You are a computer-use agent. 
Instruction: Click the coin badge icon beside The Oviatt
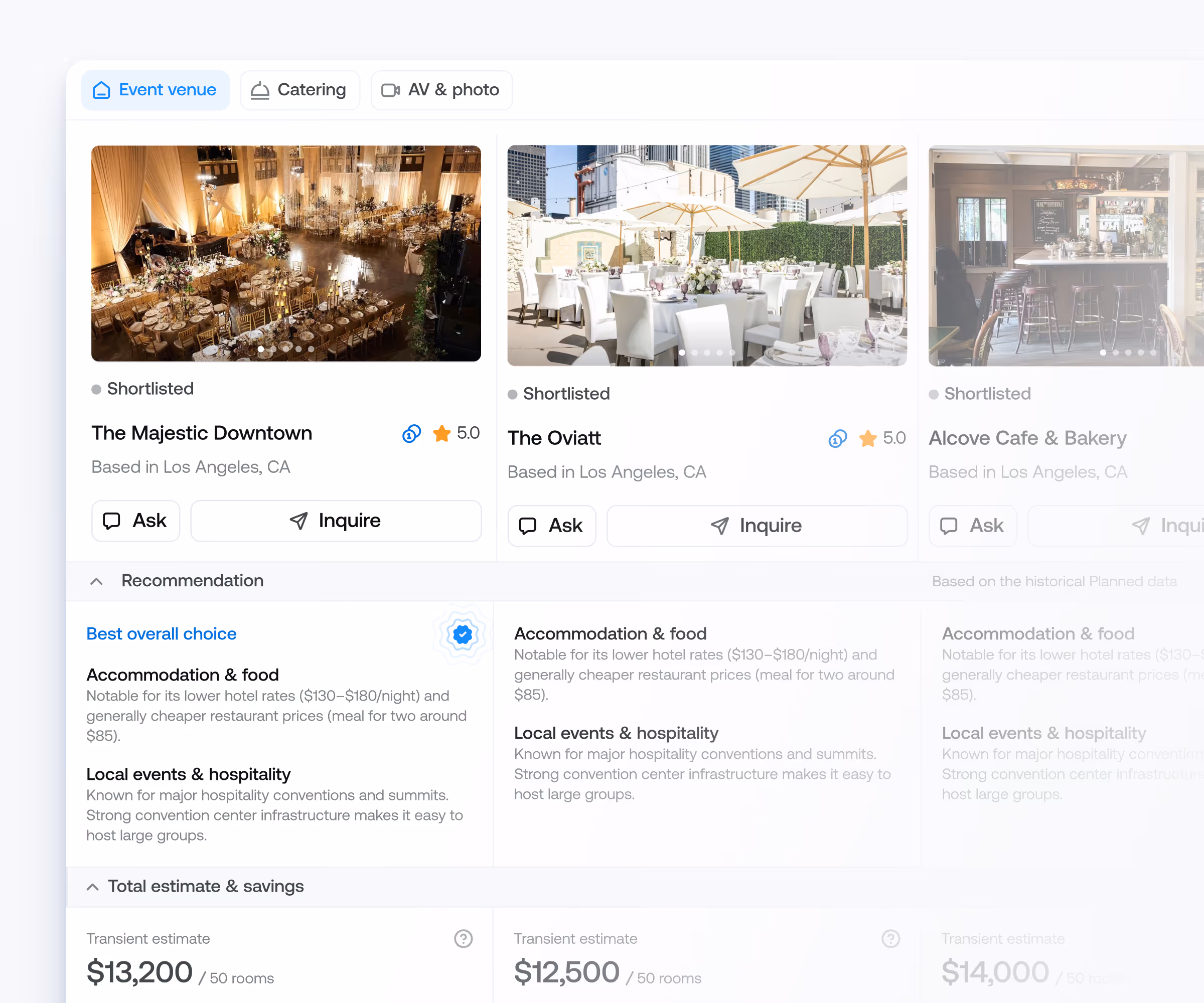(838, 439)
